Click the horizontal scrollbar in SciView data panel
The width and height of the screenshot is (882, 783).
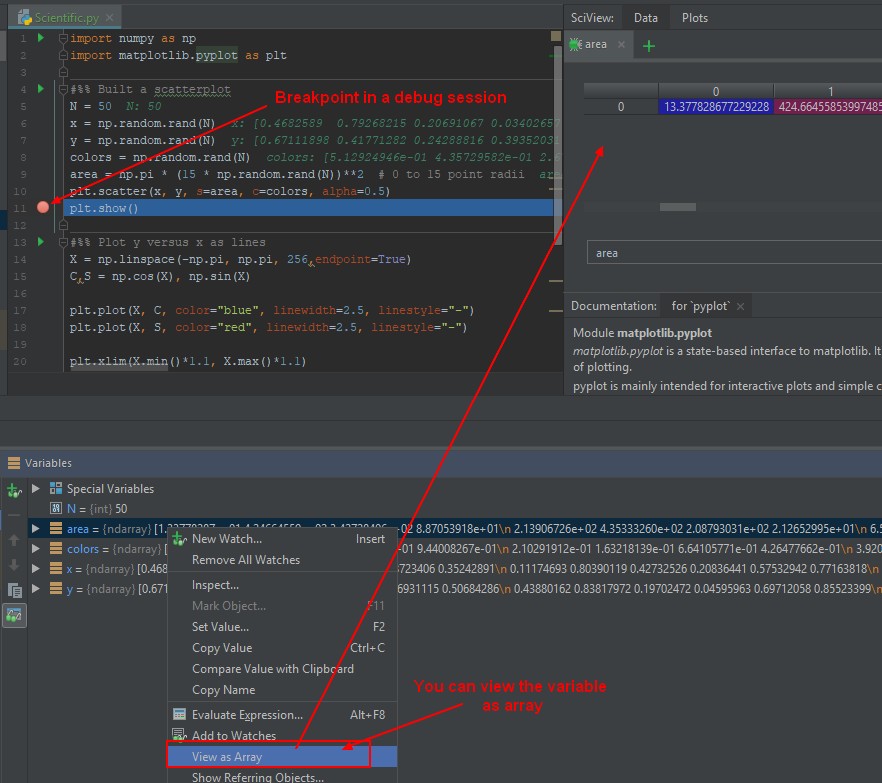[677, 207]
